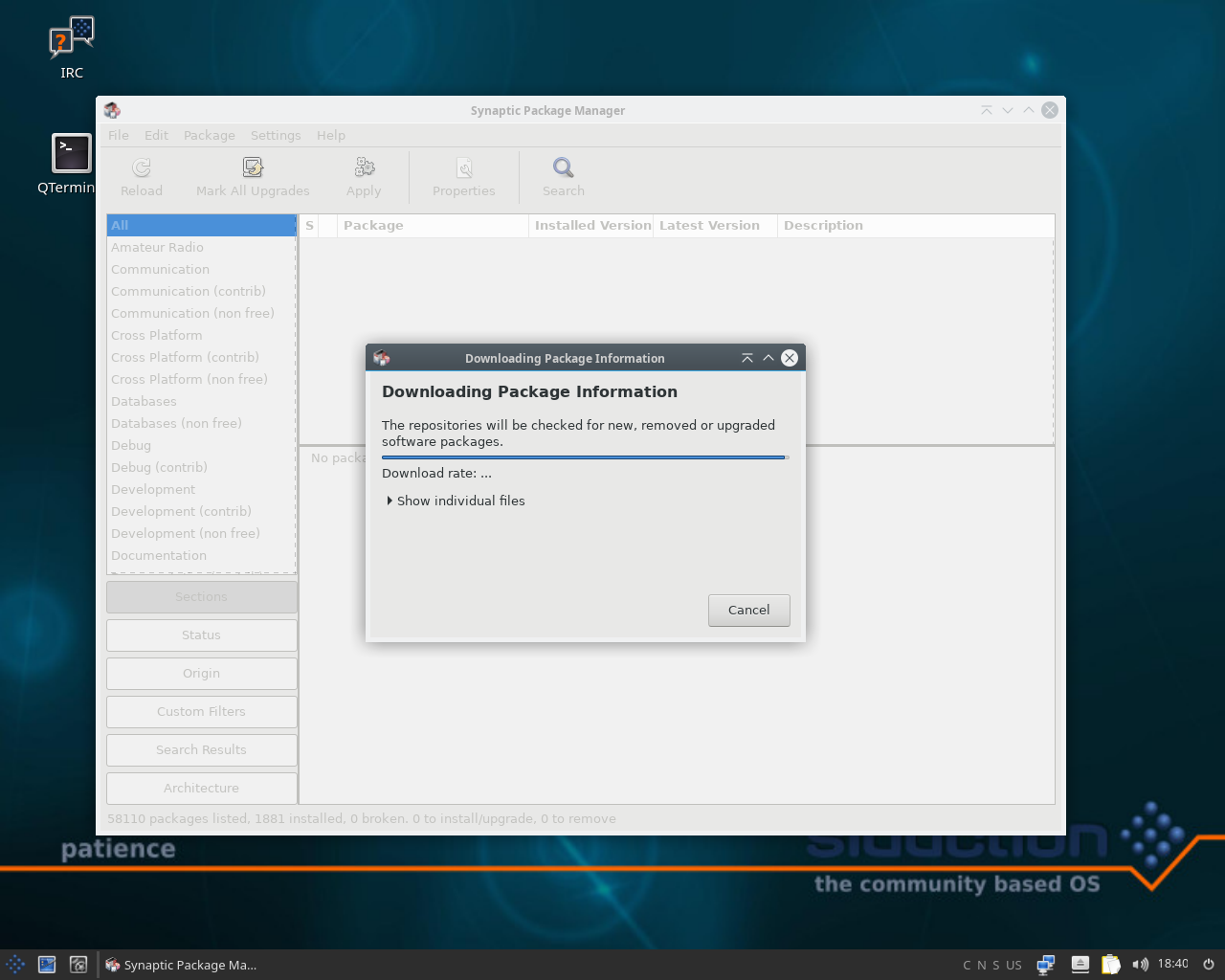Open the Help menu
The image size is (1225, 980).
point(331,135)
